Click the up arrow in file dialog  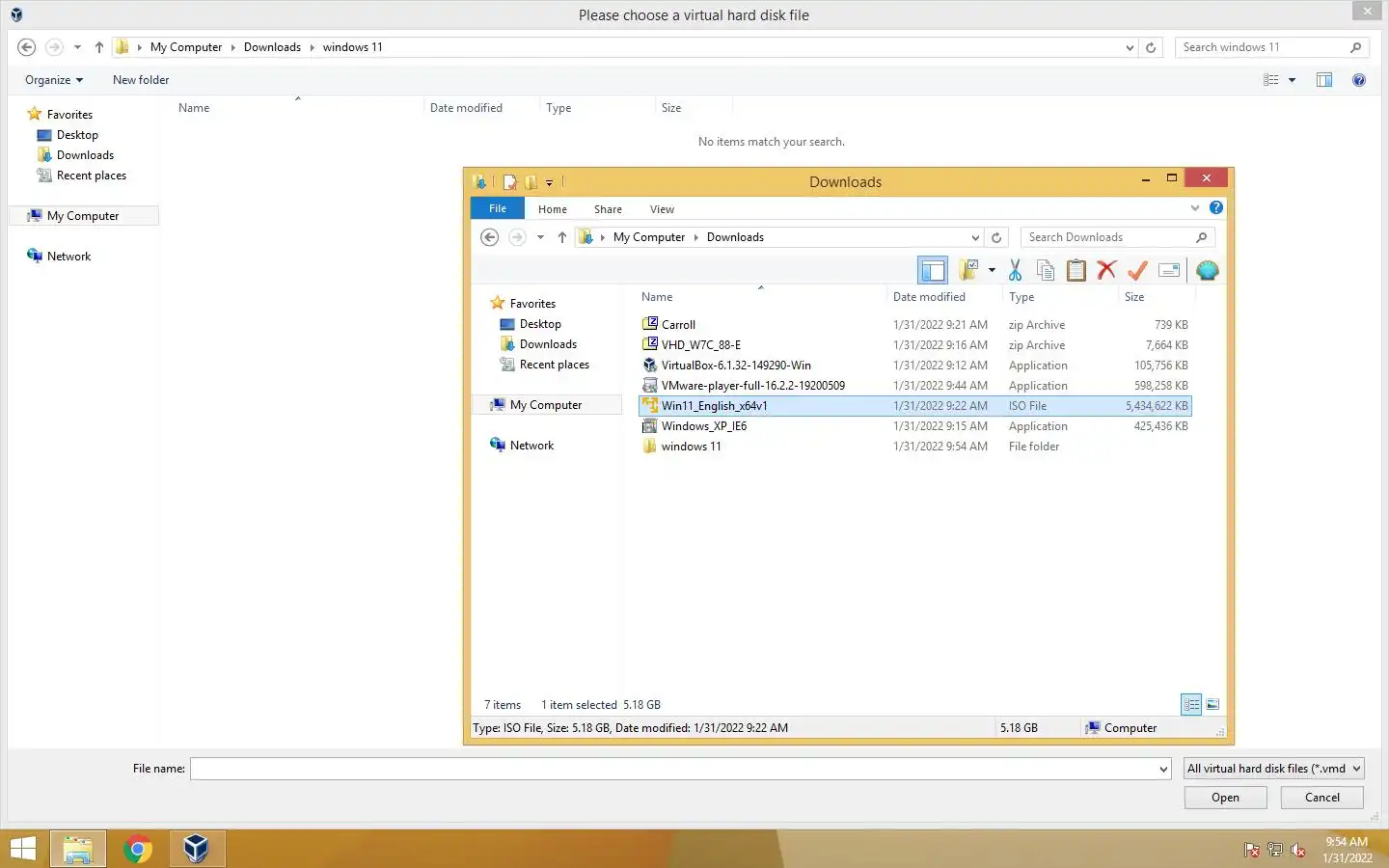click(x=98, y=47)
